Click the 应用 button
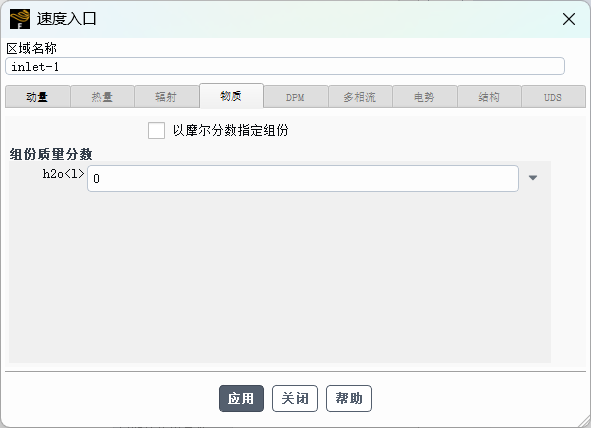The height and width of the screenshot is (428, 591). [241, 398]
